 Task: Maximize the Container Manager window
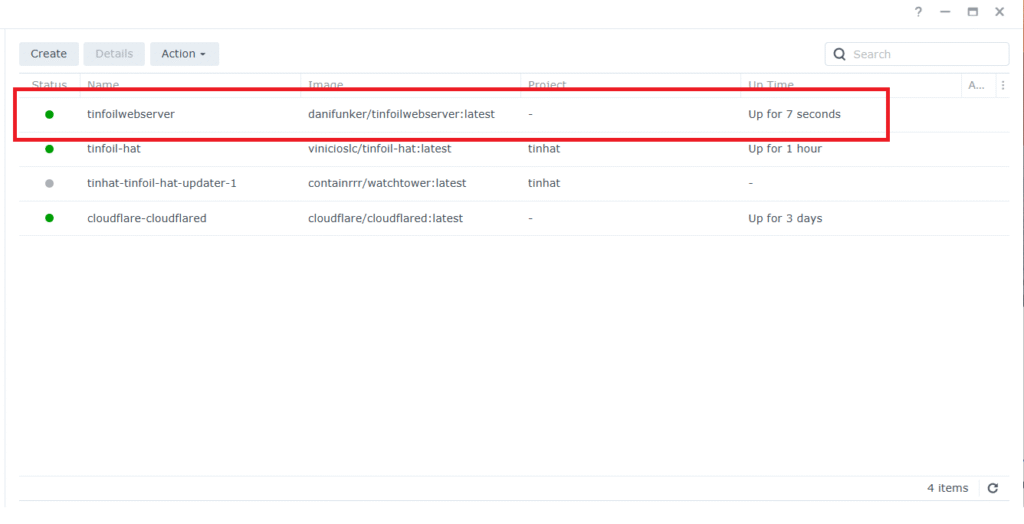972,12
